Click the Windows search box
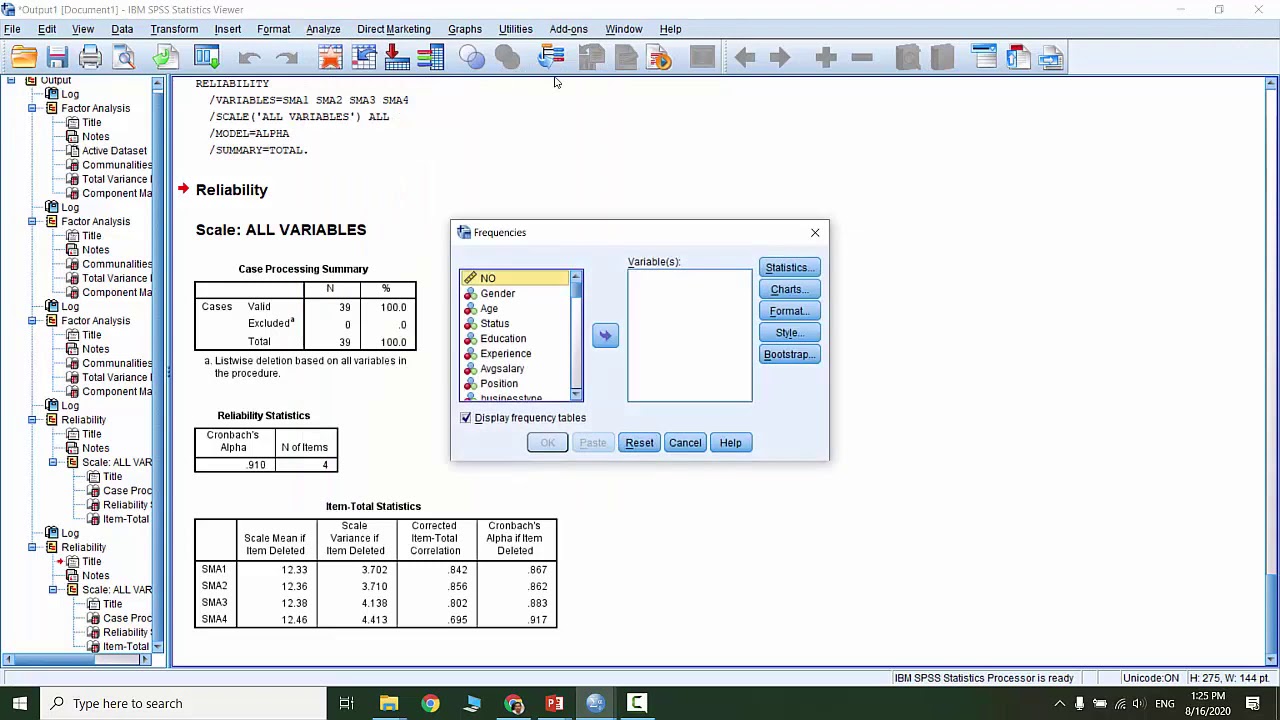Screen dimensions: 1280x720 [x=182, y=703]
